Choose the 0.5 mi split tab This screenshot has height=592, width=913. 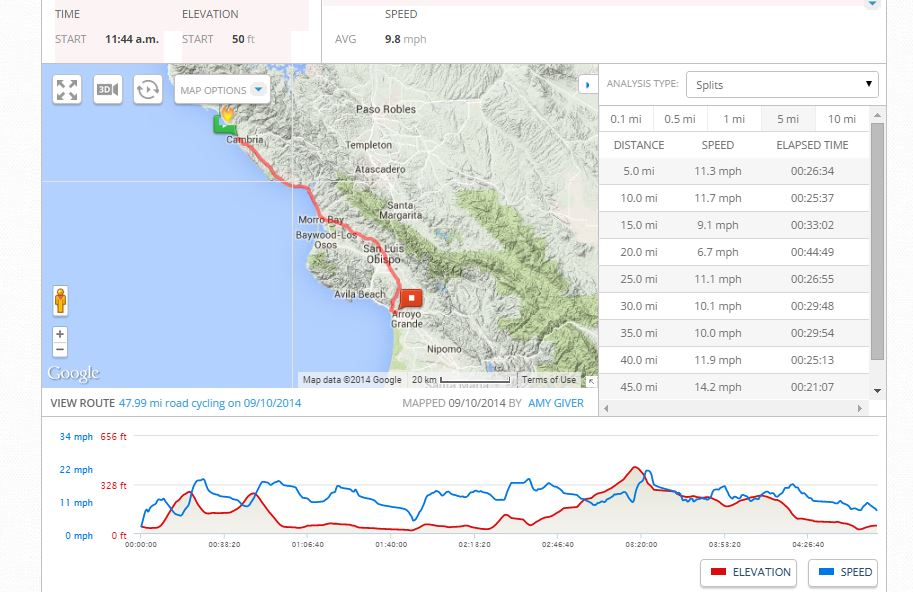click(x=679, y=119)
